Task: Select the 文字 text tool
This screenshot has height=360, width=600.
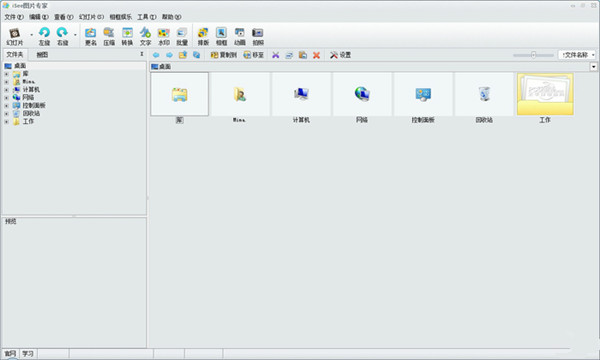Action: pyautogui.click(x=145, y=37)
